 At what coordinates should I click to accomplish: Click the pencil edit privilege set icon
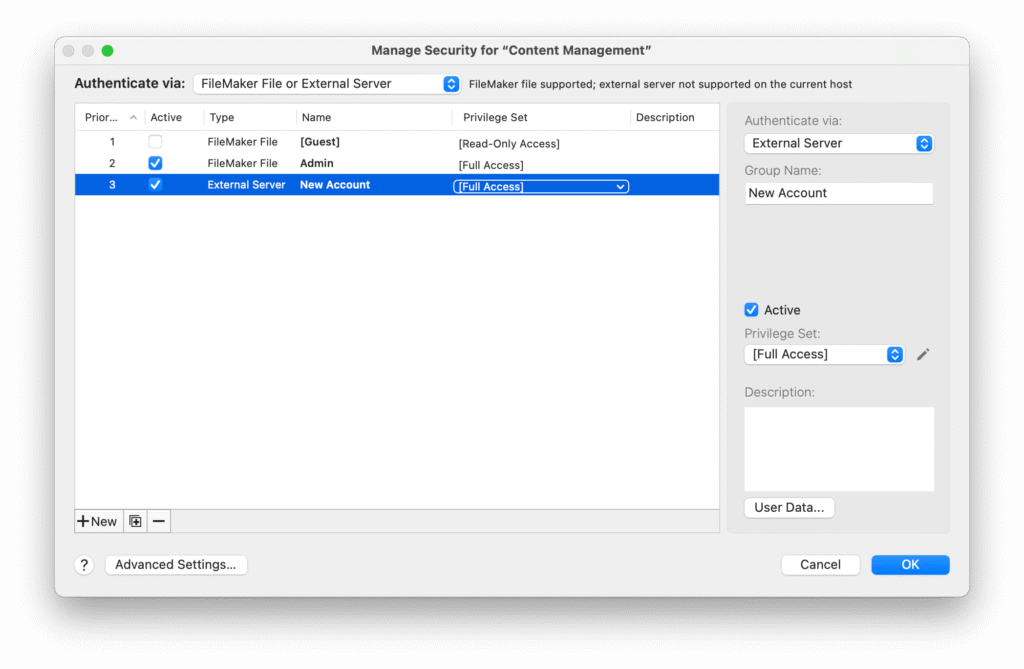click(x=922, y=355)
